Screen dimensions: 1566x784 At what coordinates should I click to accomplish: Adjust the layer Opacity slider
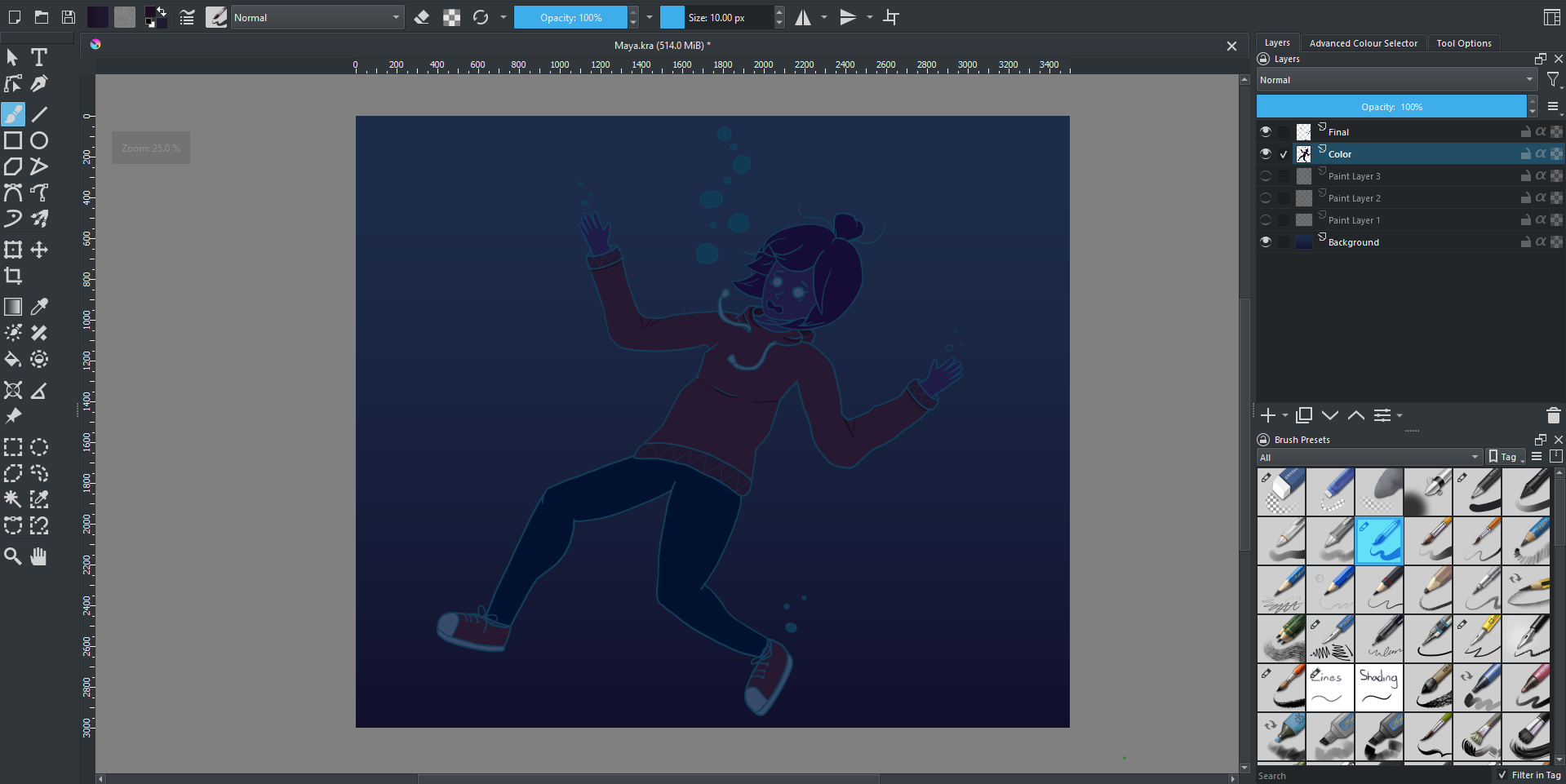(1391, 107)
